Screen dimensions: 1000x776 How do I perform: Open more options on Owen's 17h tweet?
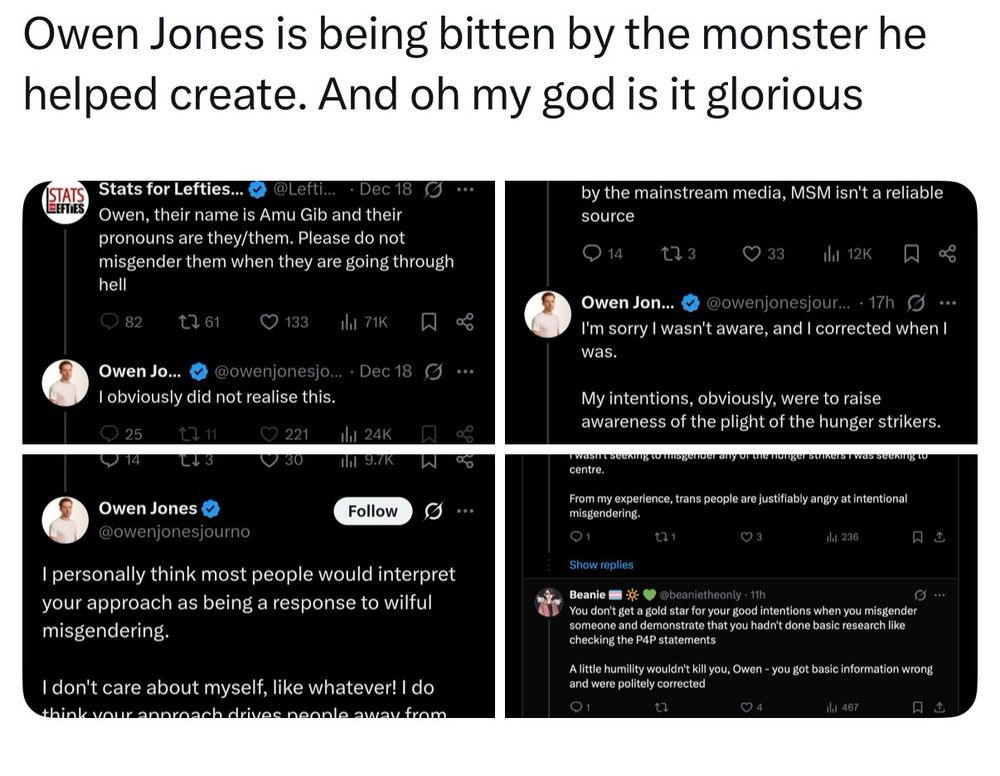click(948, 303)
